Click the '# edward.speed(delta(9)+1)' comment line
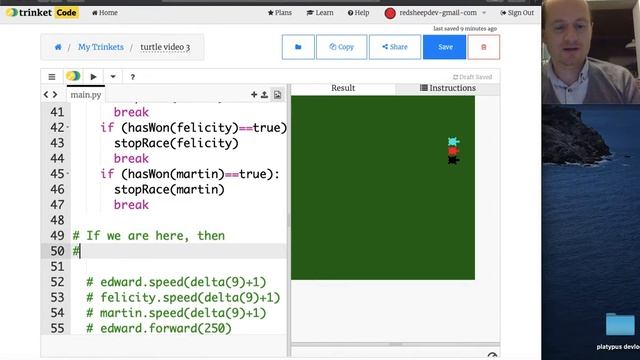The image size is (640, 360). 176,282
